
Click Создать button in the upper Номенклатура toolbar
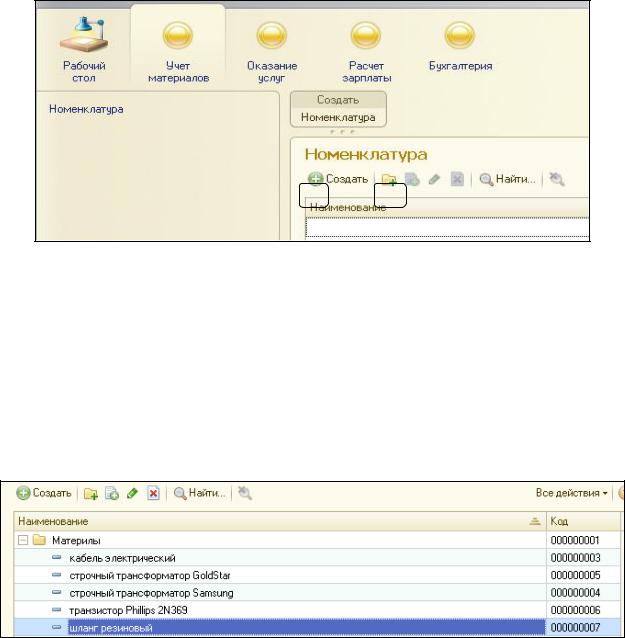coord(337,179)
